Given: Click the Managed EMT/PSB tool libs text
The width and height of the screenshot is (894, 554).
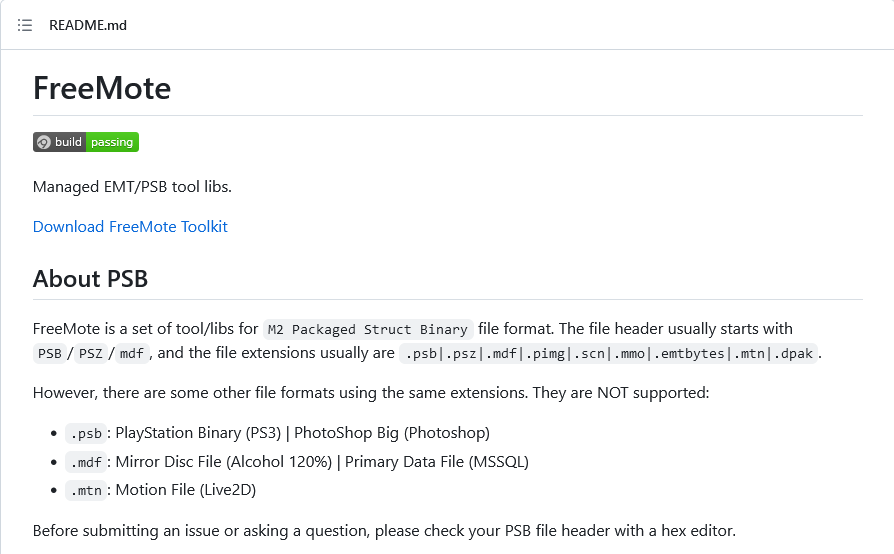Looking at the screenshot, I should pos(132,186).
